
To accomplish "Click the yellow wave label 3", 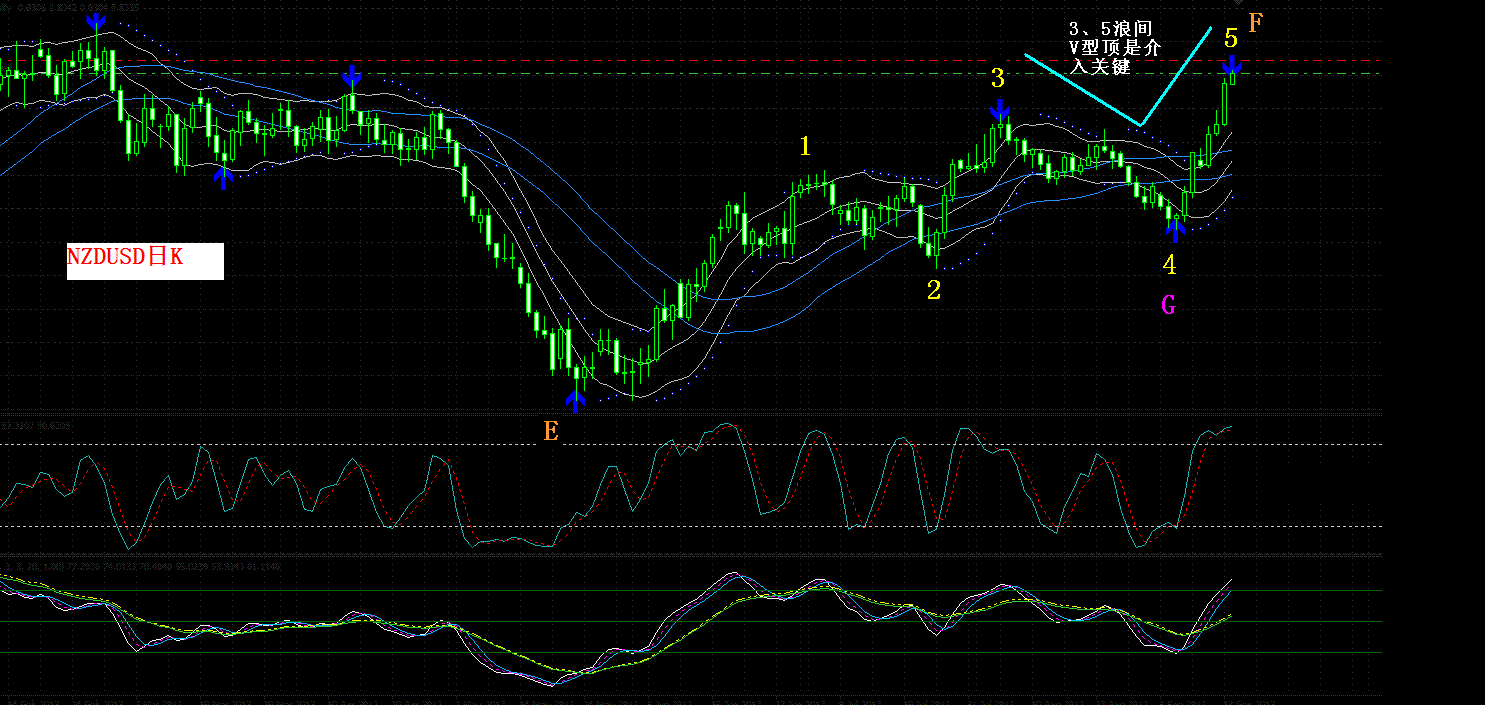I will click(x=997, y=79).
